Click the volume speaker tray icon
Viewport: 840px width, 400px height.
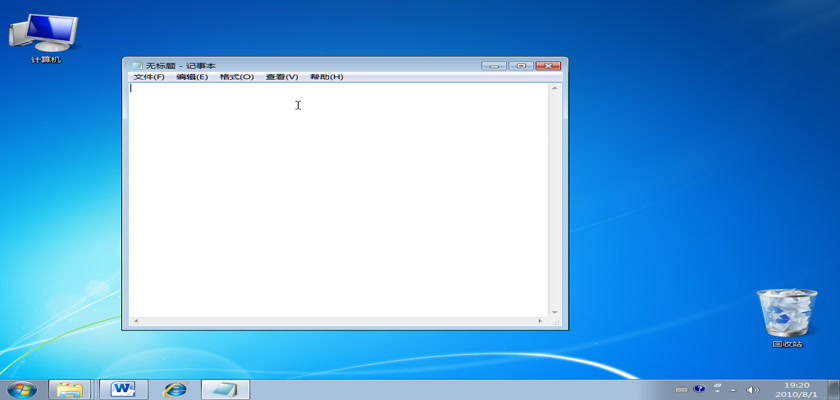752,389
